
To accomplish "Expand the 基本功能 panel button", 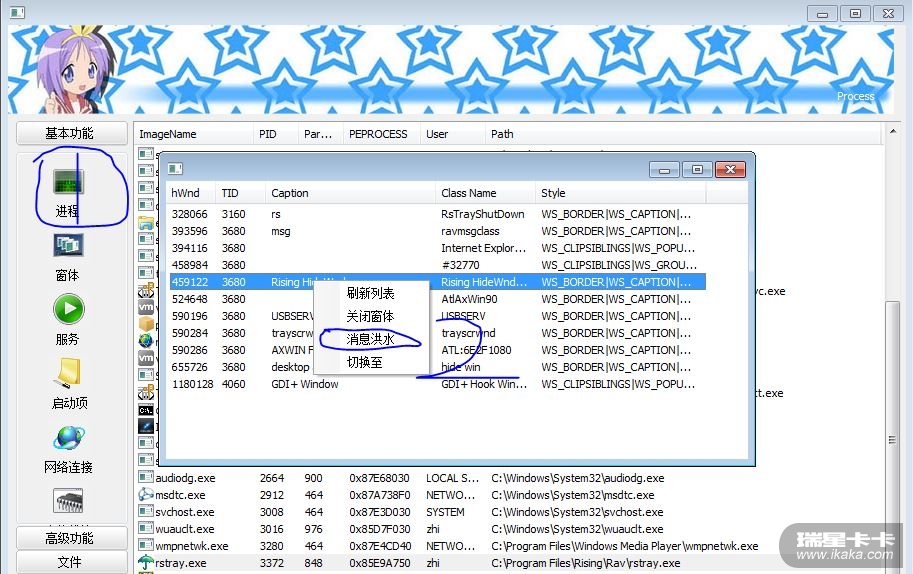I will pyautogui.click(x=72, y=133).
